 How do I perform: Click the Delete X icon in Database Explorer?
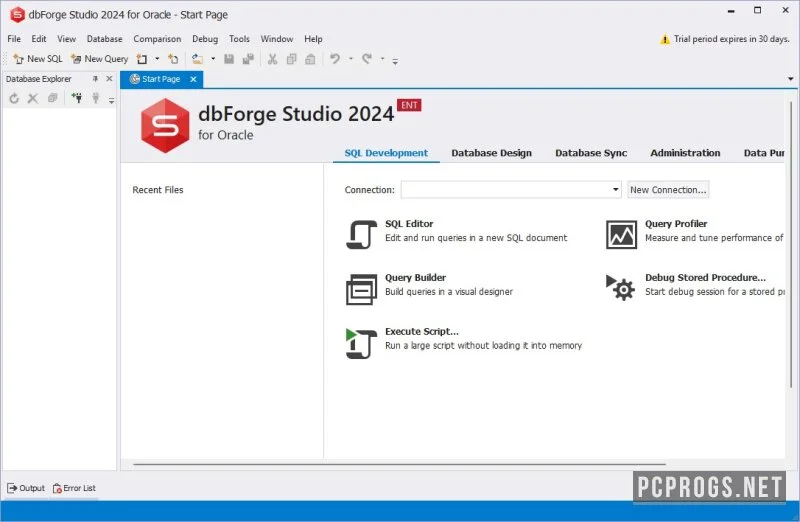[33, 98]
